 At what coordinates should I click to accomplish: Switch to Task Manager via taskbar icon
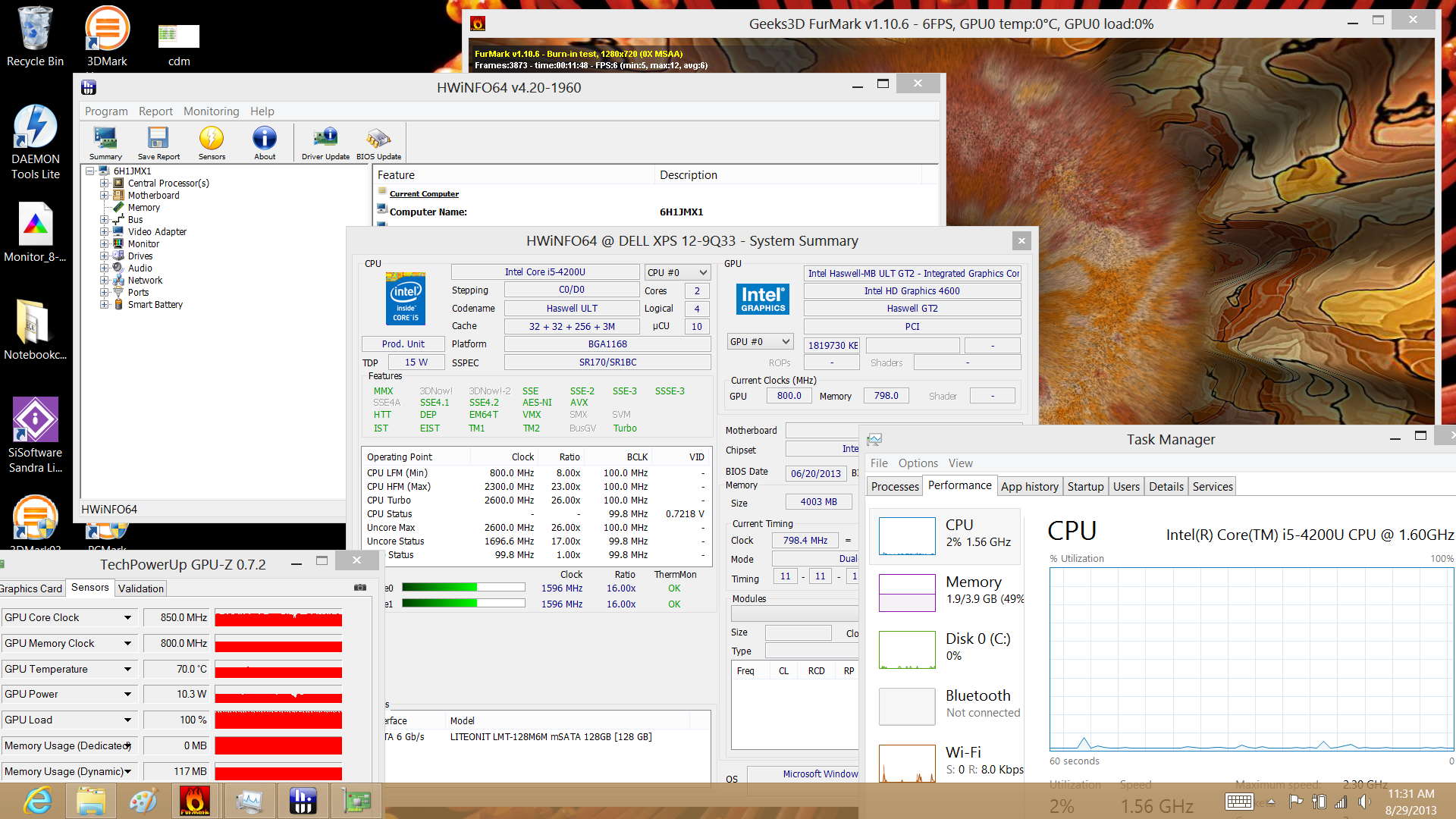tap(249, 801)
